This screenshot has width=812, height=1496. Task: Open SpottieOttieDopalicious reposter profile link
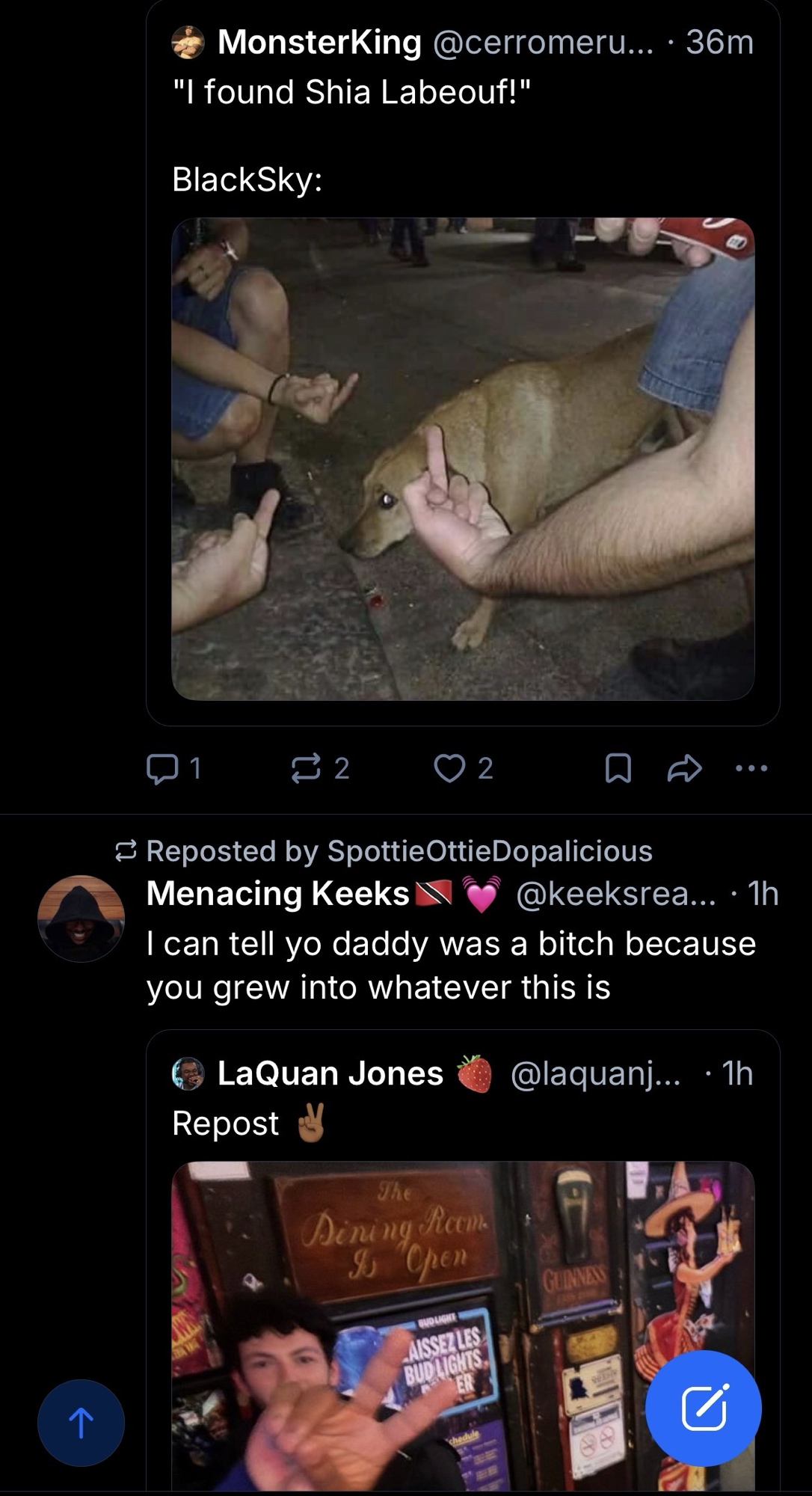(x=490, y=851)
